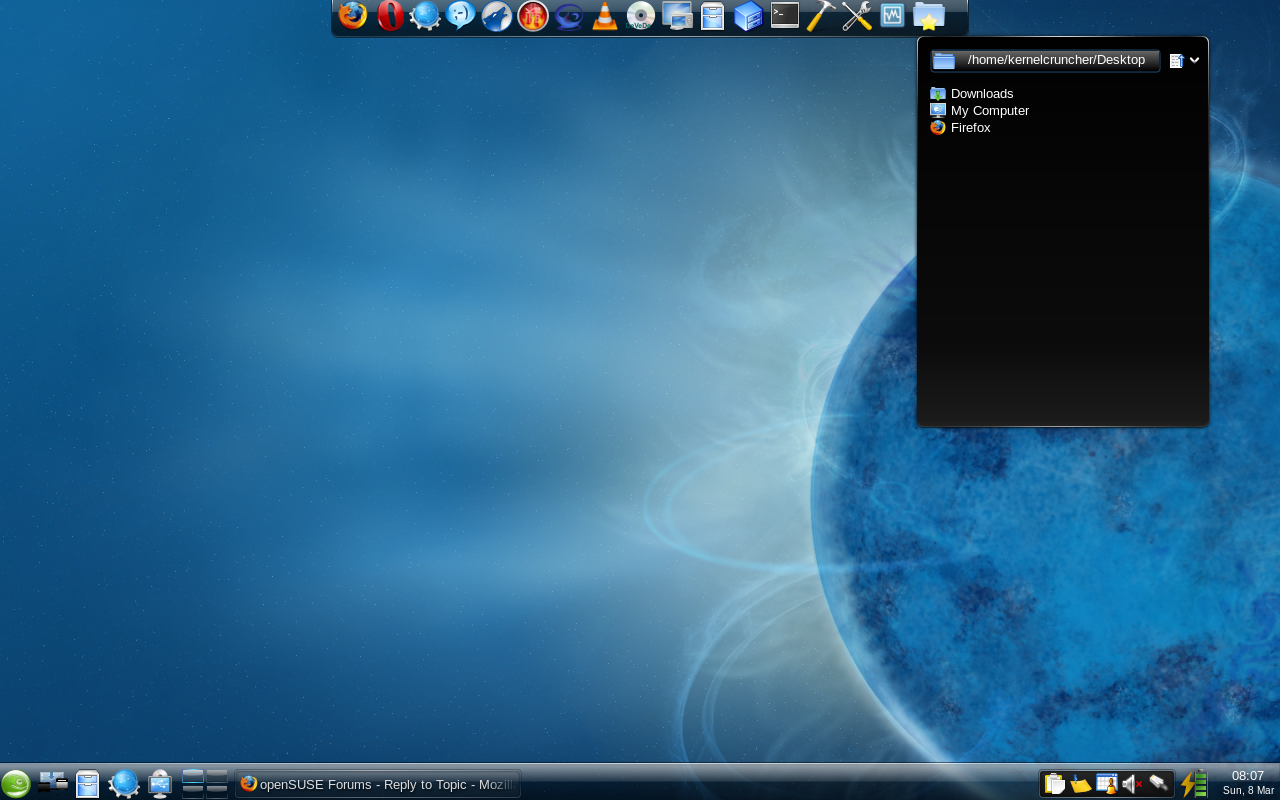Expand folder view options dropdown chevron
This screenshot has width=1280, height=800.
coord(1194,60)
